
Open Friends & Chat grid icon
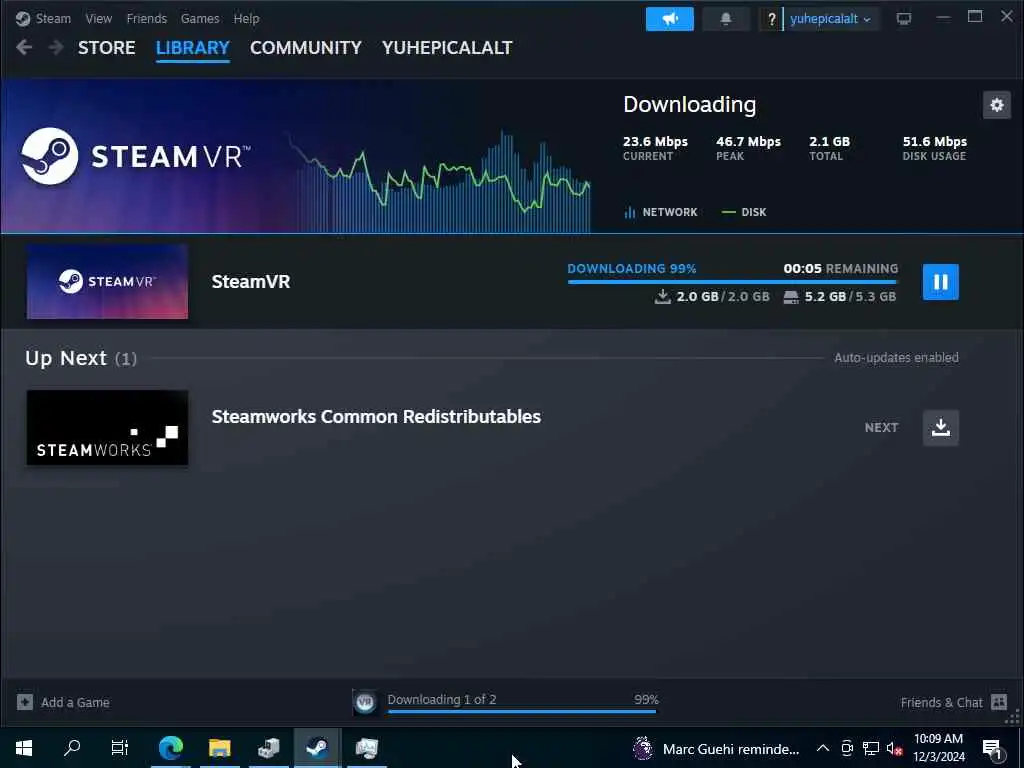click(999, 702)
